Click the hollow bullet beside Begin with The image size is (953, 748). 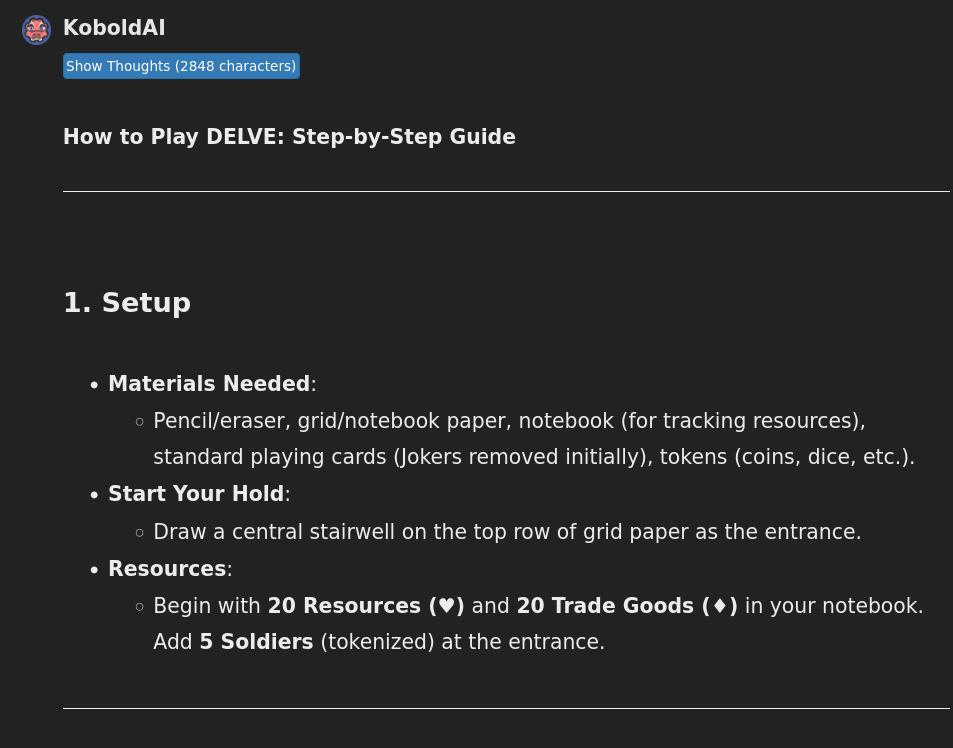140,606
